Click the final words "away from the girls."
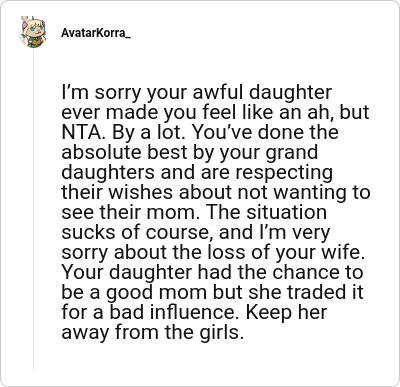This screenshot has width=400, height=387. pos(153,333)
